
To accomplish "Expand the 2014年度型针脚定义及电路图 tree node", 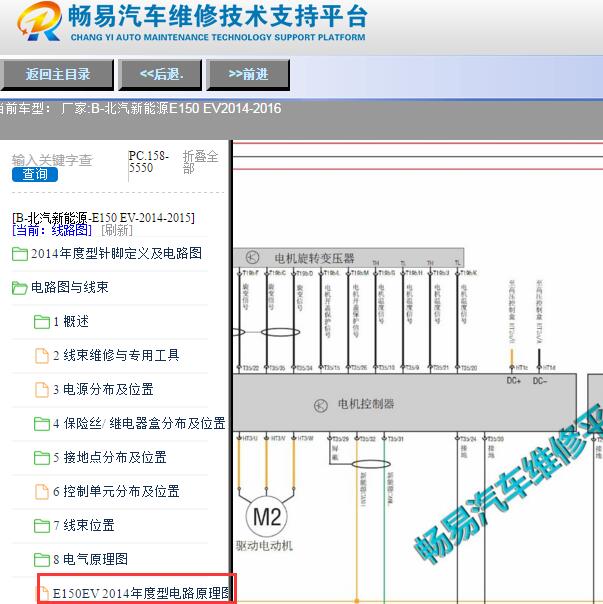I will (116, 253).
